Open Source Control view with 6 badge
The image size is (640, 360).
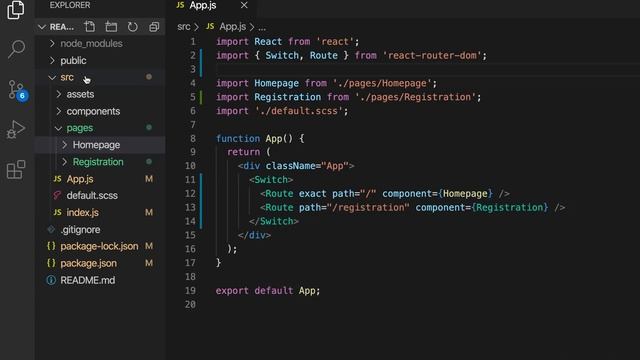click(17, 90)
